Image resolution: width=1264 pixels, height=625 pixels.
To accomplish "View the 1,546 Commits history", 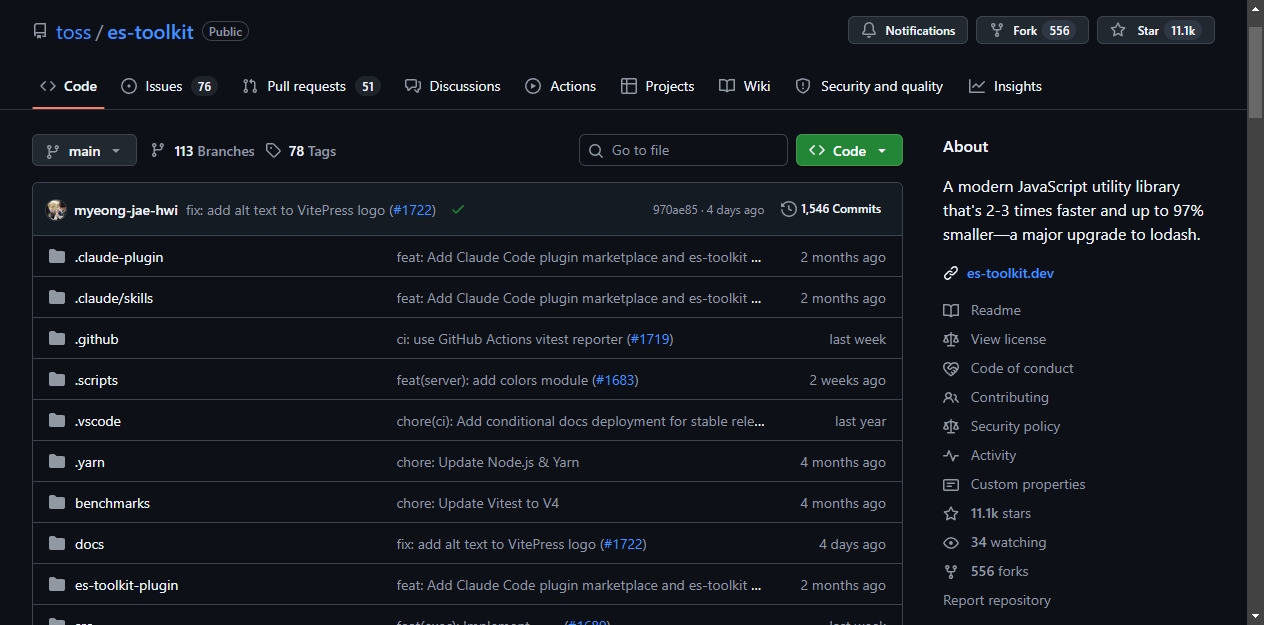I will (x=831, y=209).
